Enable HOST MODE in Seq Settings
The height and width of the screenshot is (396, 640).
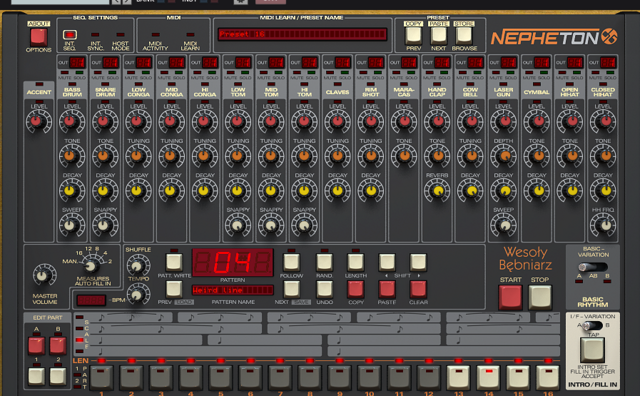tap(120, 35)
